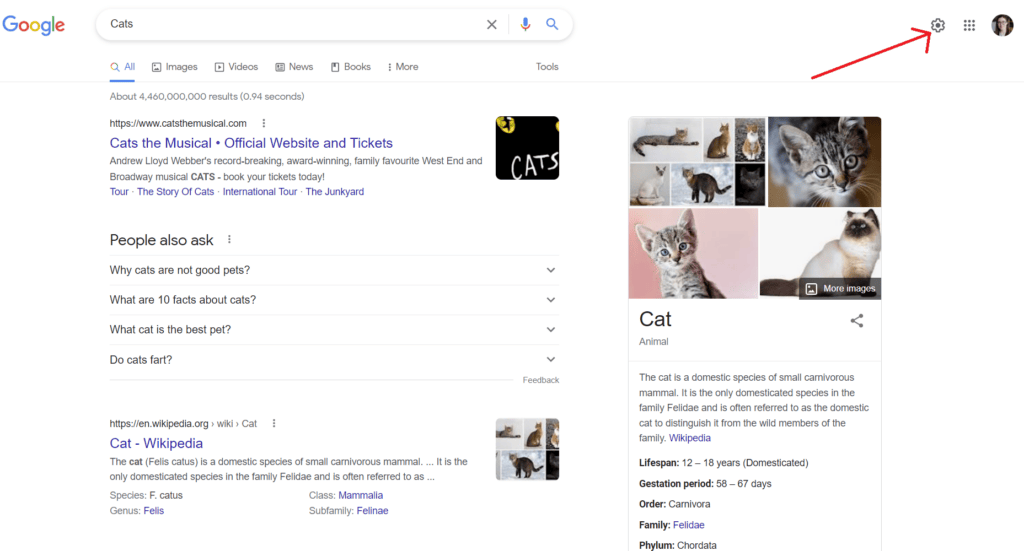
Task: Open the More search filters menu
Action: click(x=403, y=67)
